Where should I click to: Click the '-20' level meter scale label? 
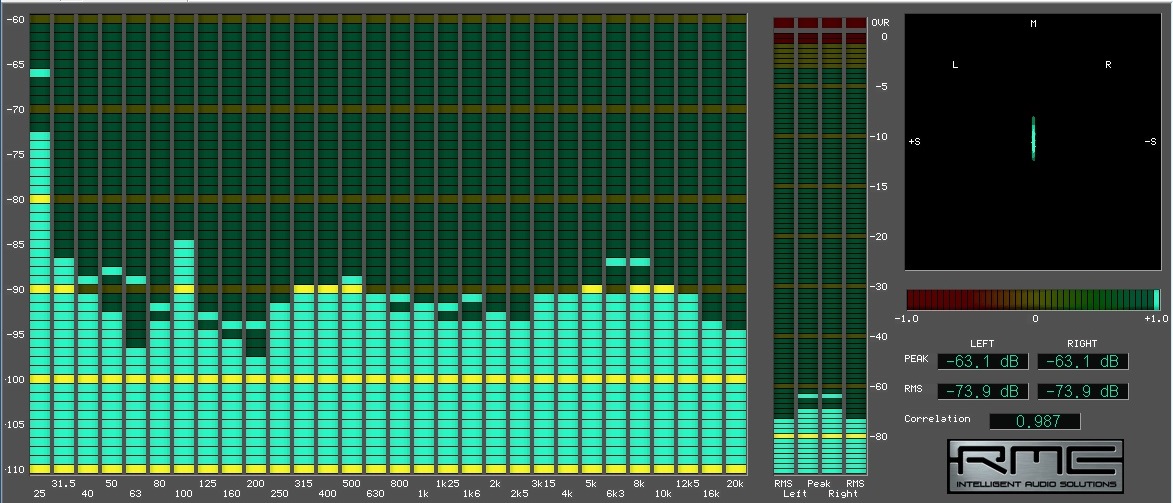878,237
